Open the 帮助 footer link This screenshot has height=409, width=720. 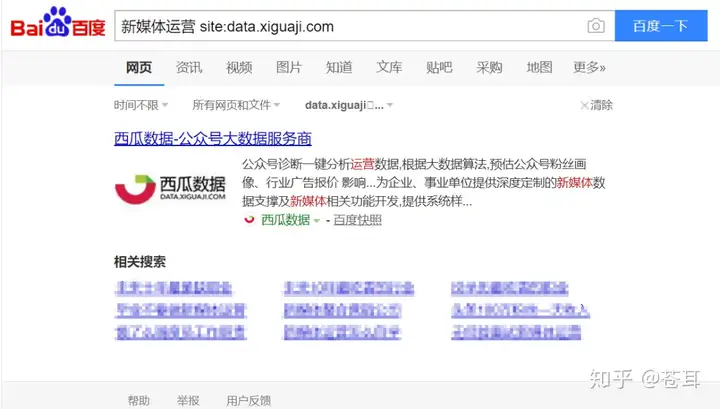pyautogui.click(x=139, y=400)
